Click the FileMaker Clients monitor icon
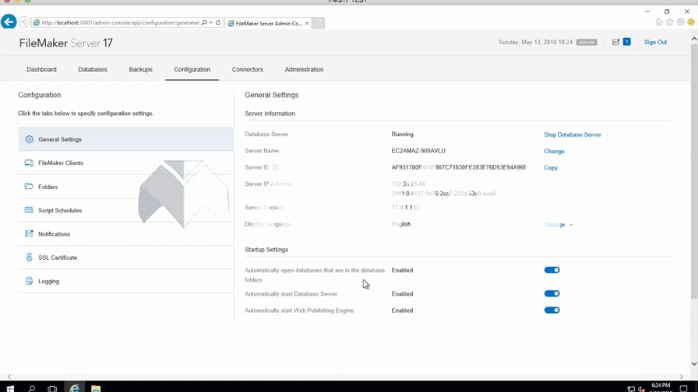This screenshot has height=392, width=698. point(29,163)
